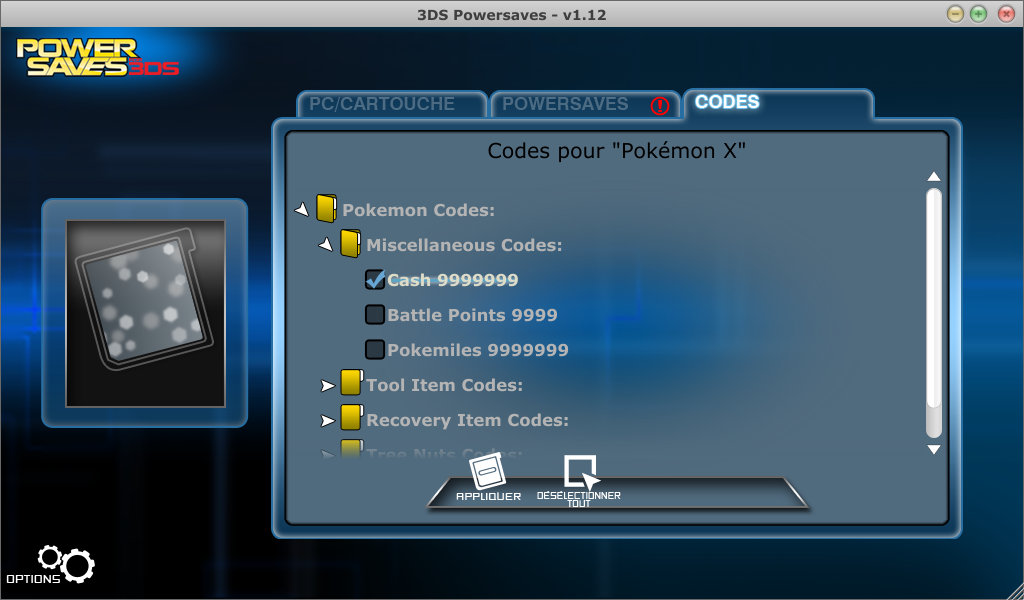Click the PowerSaves 3DS logo
The image size is (1024, 600).
pyautogui.click(x=98, y=57)
